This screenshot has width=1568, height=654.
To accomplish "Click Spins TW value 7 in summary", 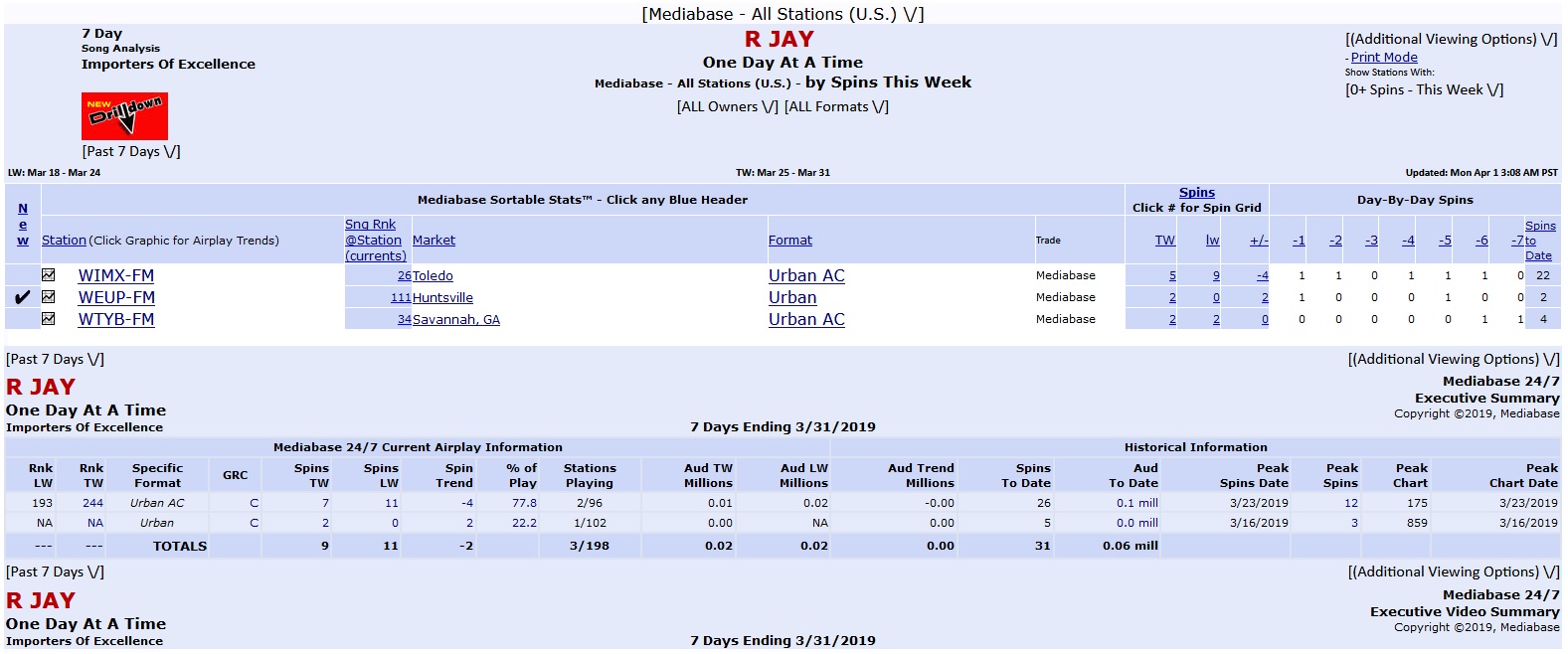I will click(x=325, y=503).
